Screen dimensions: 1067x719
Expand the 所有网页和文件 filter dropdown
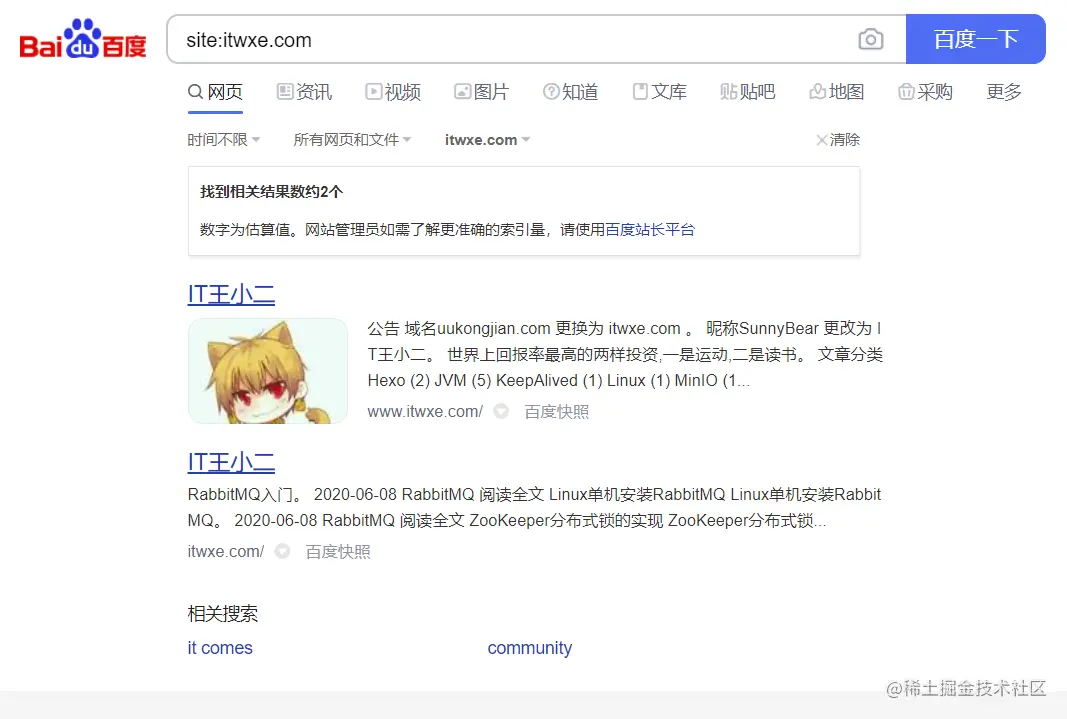pyautogui.click(x=352, y=139)
